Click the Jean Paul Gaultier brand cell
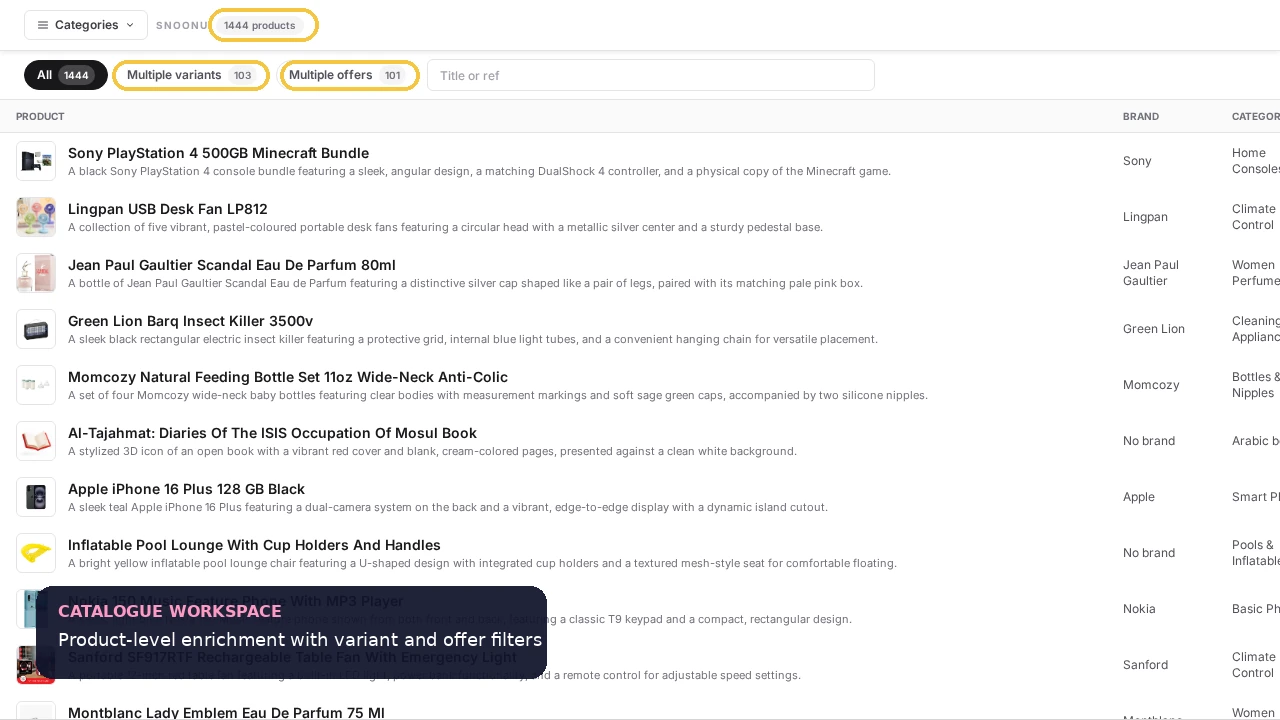 [1151, 273]
